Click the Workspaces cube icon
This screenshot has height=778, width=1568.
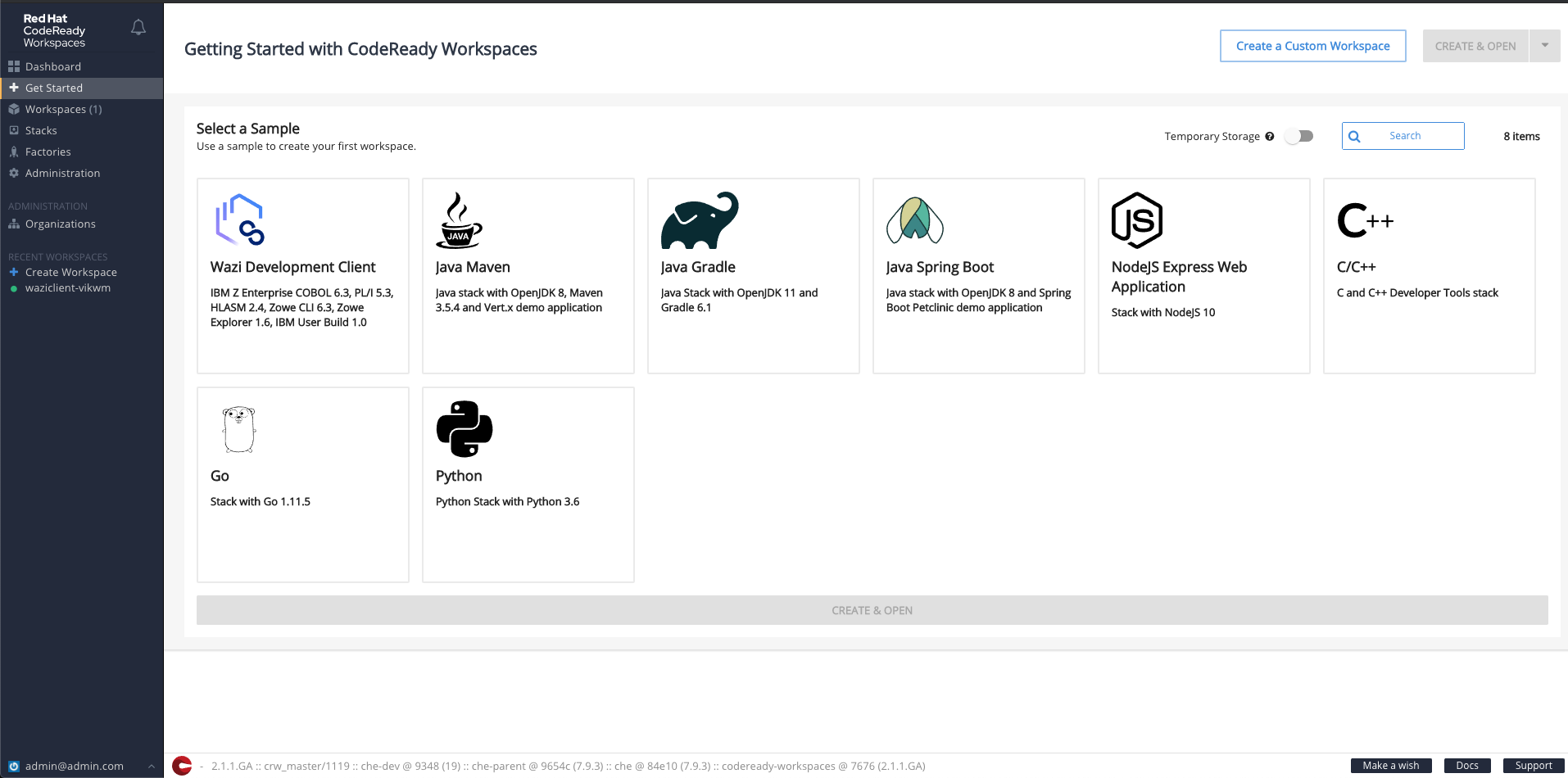tap(14, 109)
